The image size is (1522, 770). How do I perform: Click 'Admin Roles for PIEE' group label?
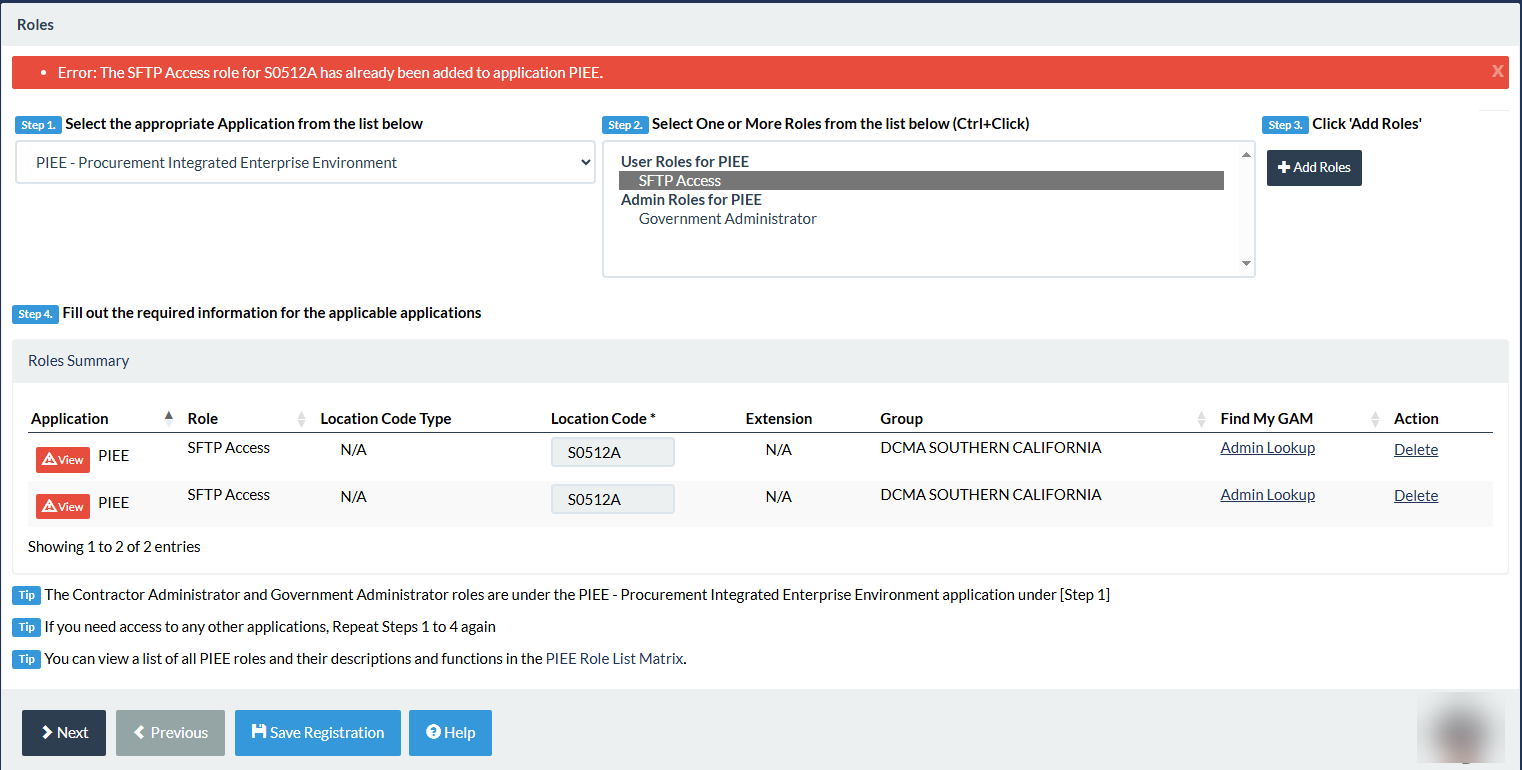click(691, 200)
